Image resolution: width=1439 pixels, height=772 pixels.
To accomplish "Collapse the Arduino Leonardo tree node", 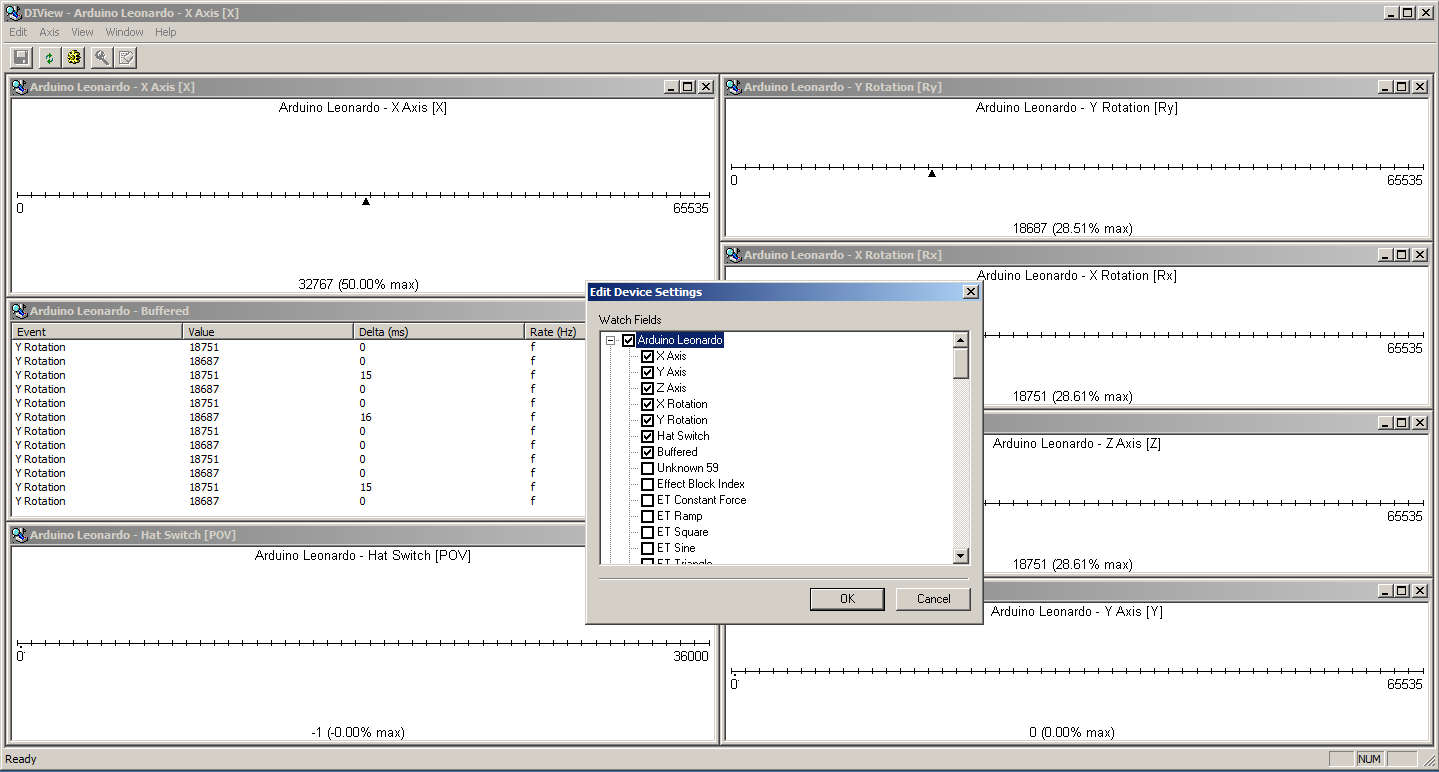I will coord(610,340).
